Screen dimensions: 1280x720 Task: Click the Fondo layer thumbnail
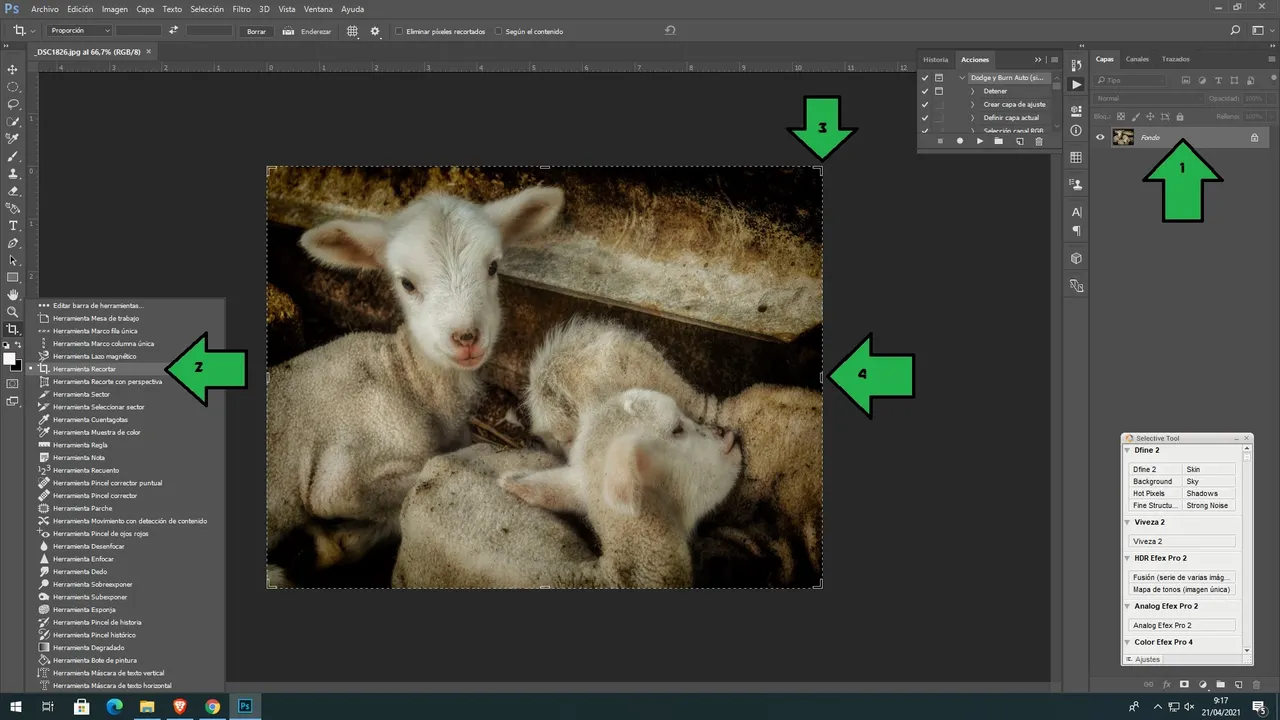[x=1124, y=137]
